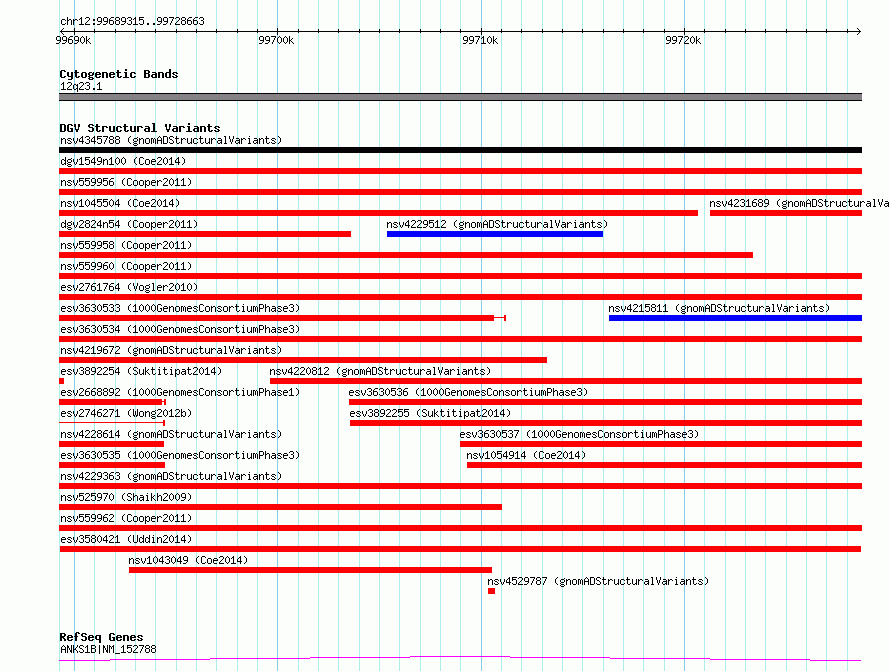Click the esv3630533 (1000GenomesConsortiumPhase3) label

(180, 308)
